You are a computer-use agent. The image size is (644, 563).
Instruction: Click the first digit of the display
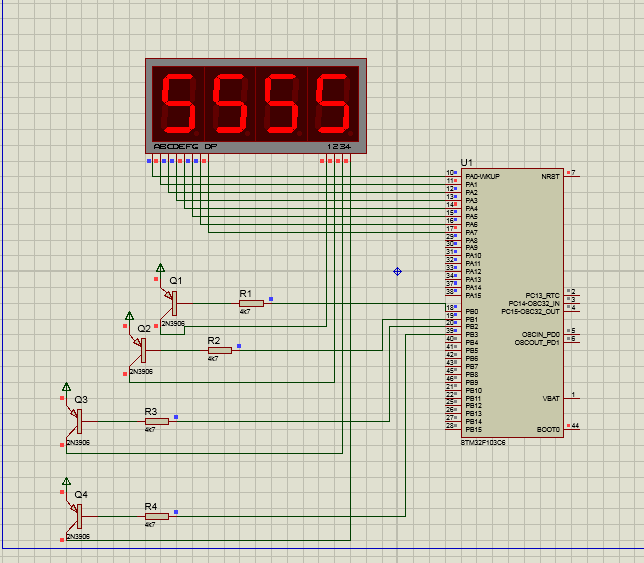pos(179,104)
